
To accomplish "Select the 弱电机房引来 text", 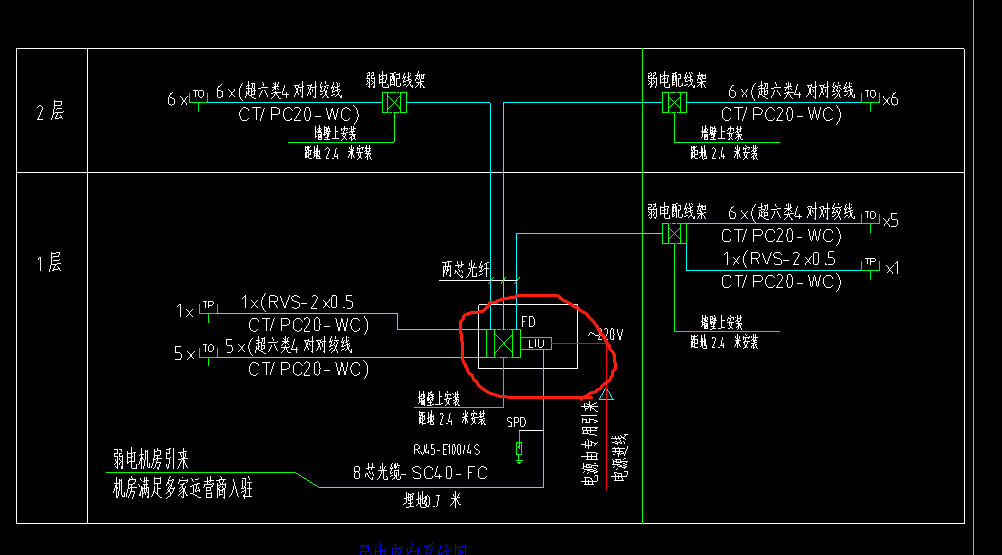I will click(x=151, y=459).
